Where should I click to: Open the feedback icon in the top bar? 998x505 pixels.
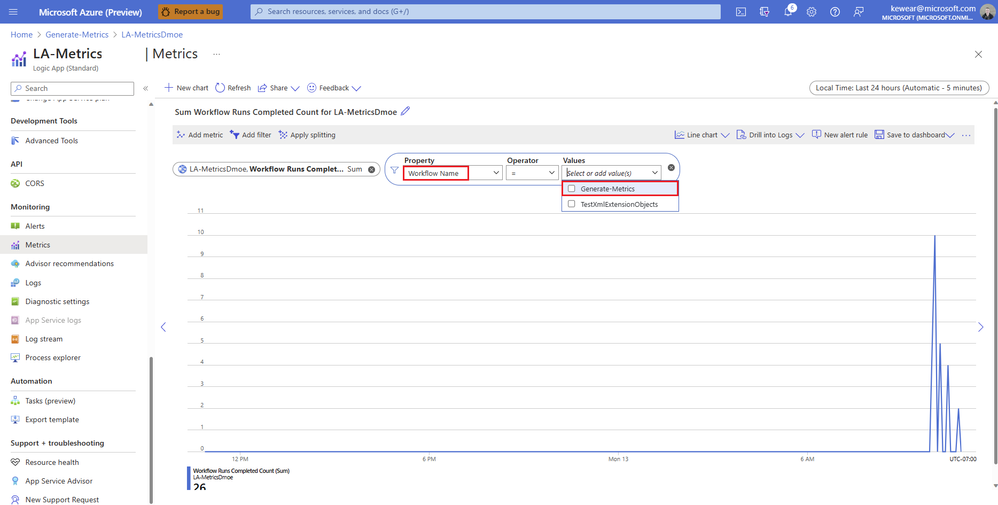pyautogui.click(x=859, y=11)
